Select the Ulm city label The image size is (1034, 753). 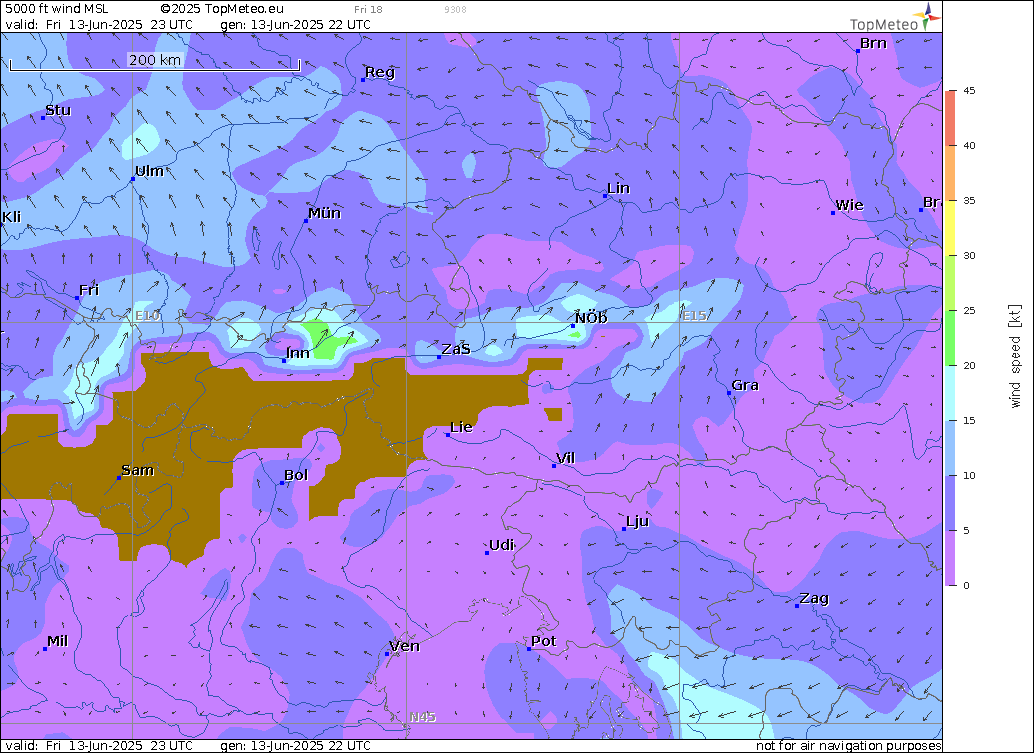[x=150, y=171]
